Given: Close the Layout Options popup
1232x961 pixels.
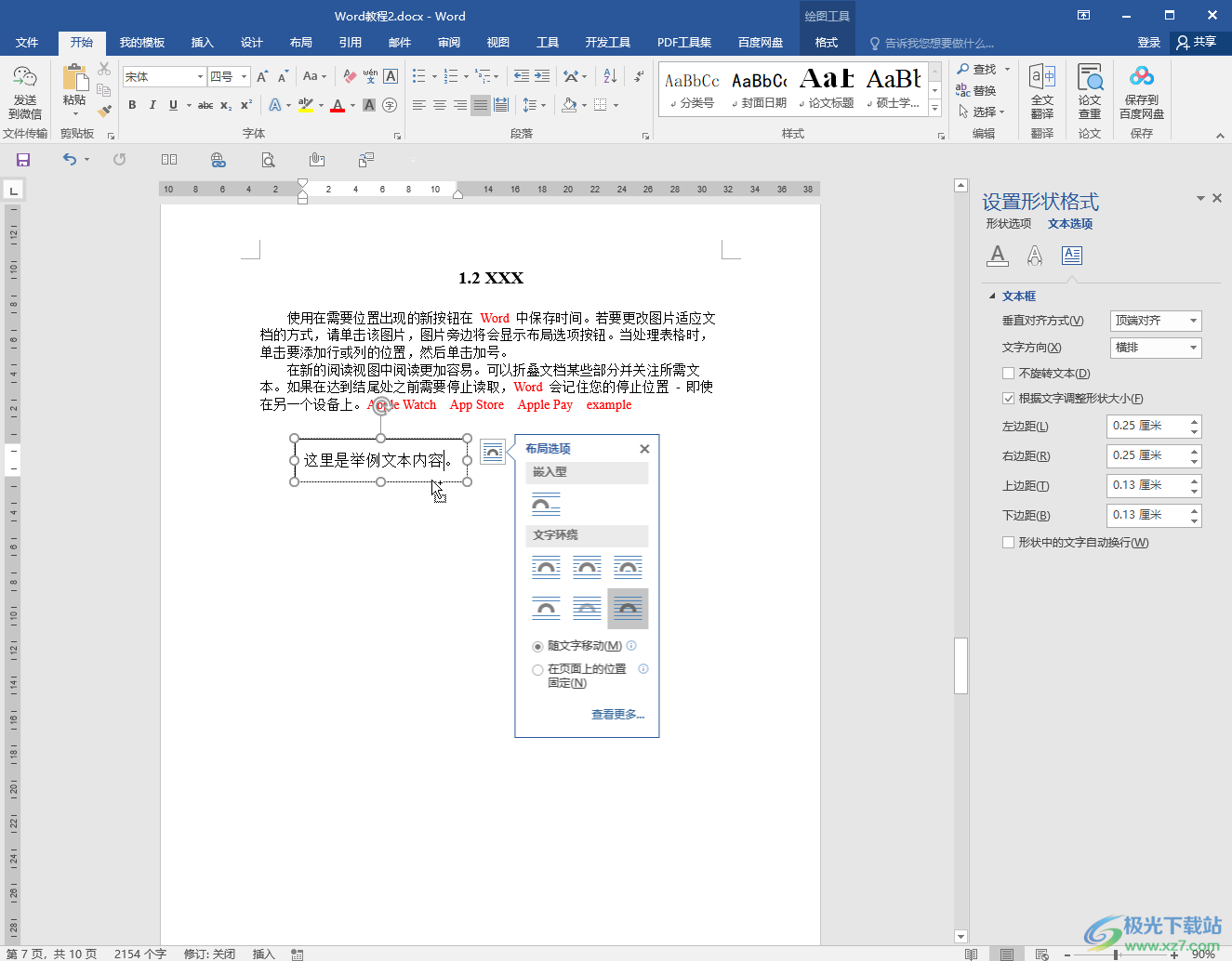Looking at the screenshot, I should point(644,449).
